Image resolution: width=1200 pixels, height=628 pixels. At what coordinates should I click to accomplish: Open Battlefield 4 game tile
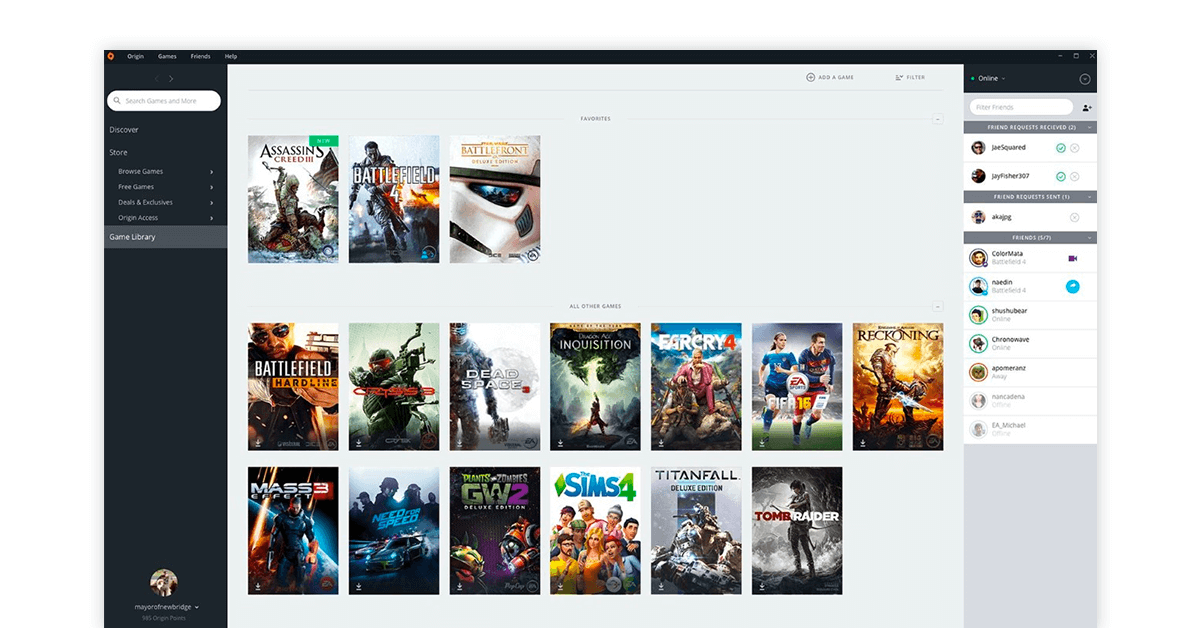(394, 199)
